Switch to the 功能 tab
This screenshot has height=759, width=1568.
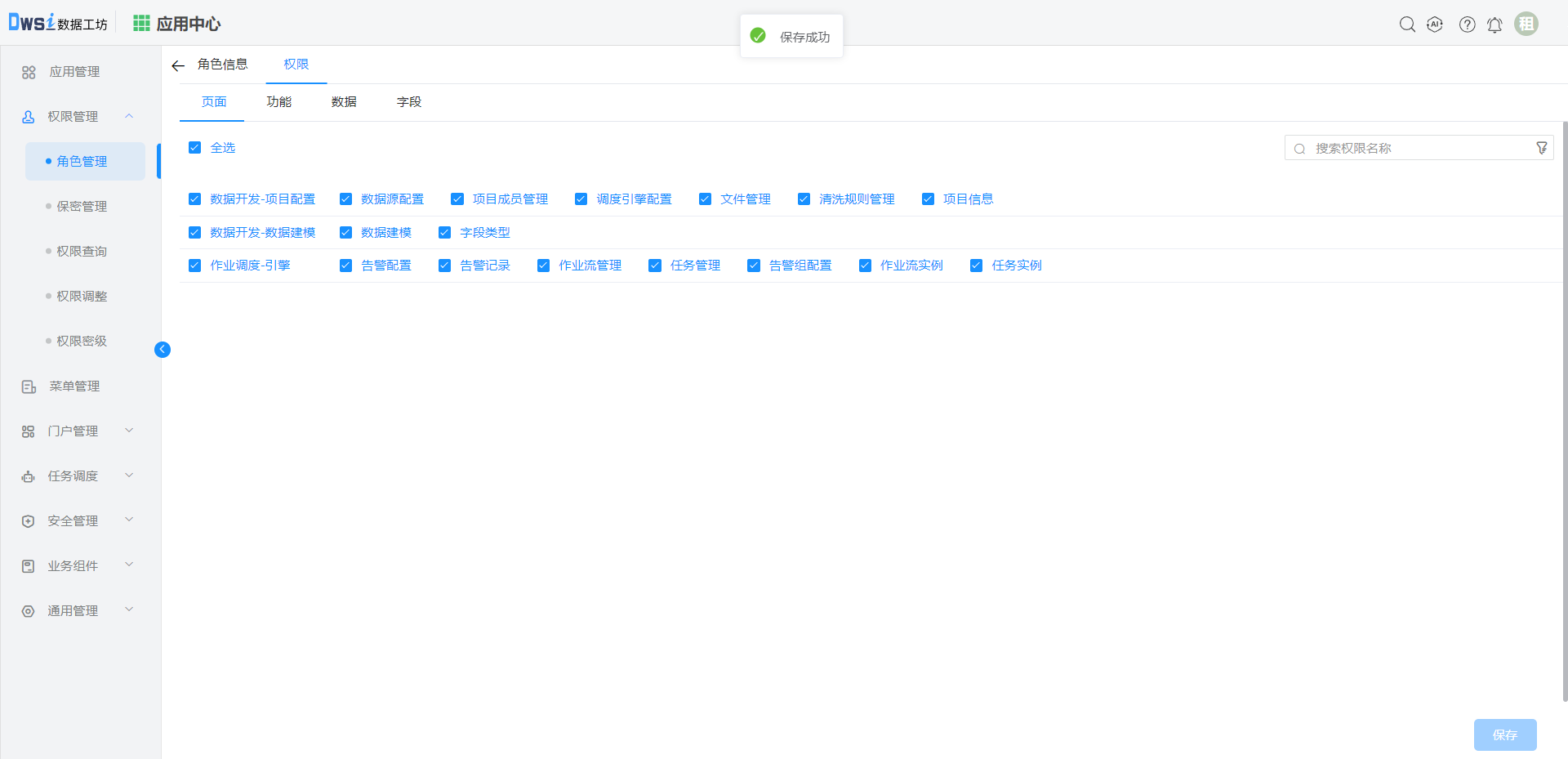coord(278,102)
